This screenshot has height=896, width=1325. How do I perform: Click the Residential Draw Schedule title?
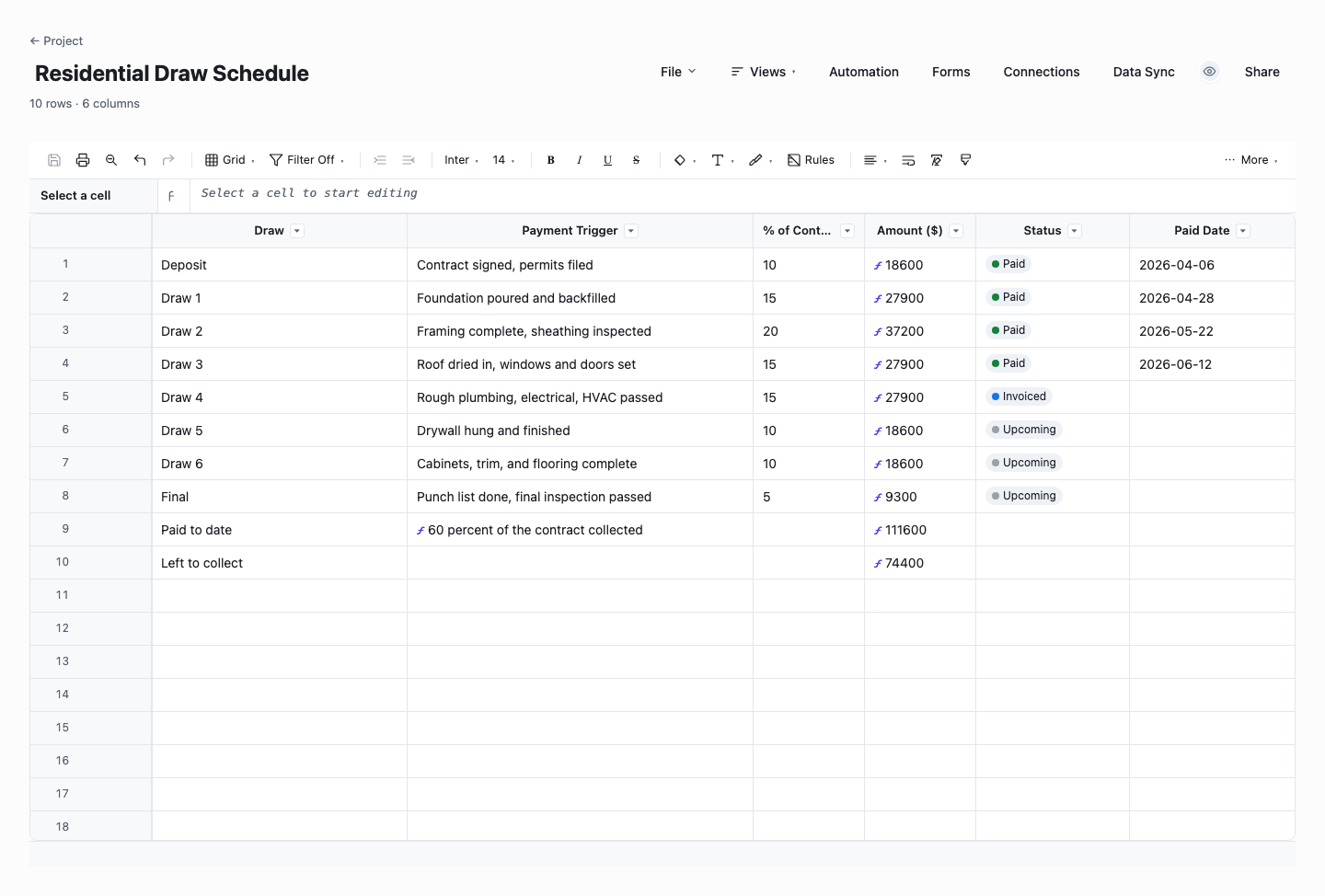click(x=172, y=74)
